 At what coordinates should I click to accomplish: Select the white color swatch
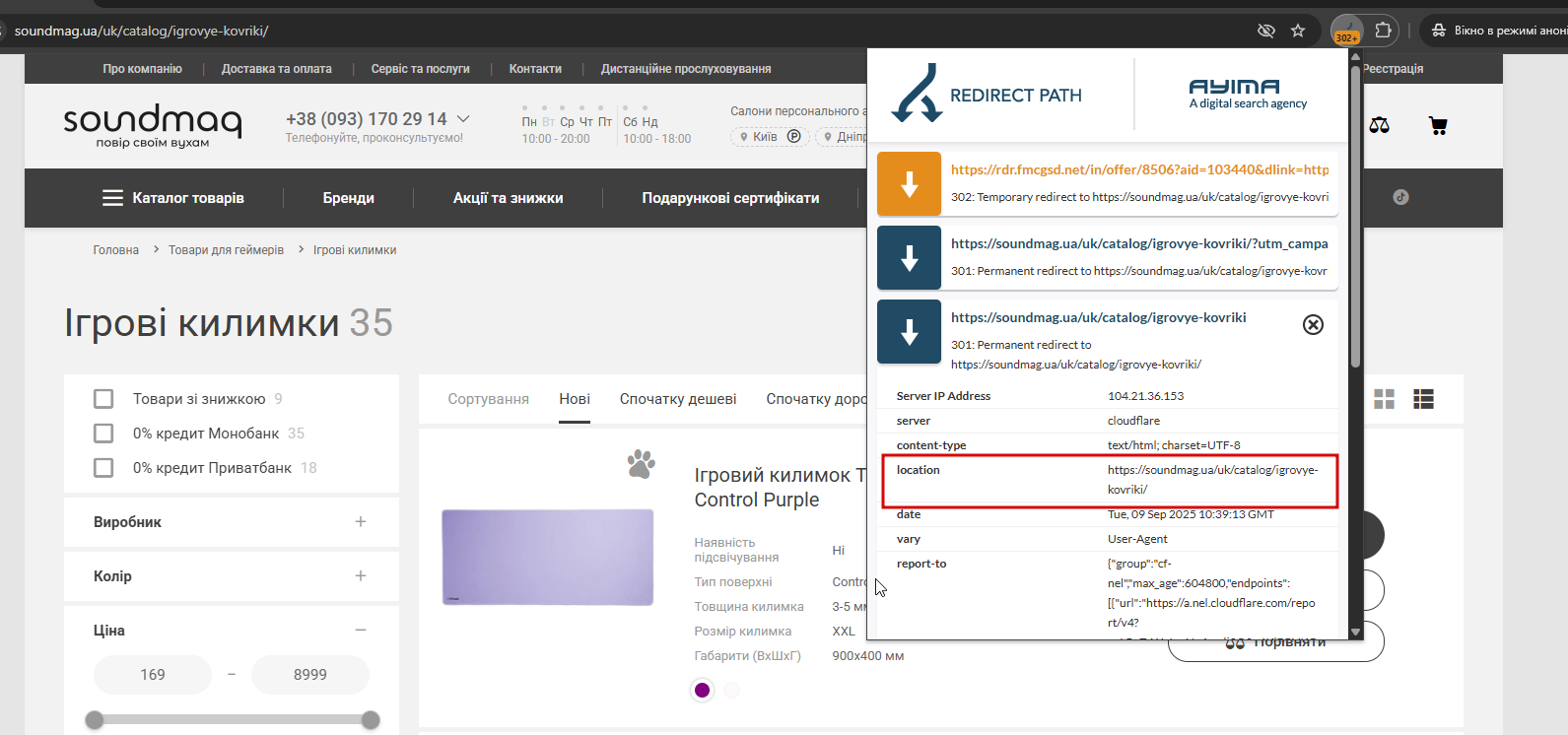[x=731, y=690]
